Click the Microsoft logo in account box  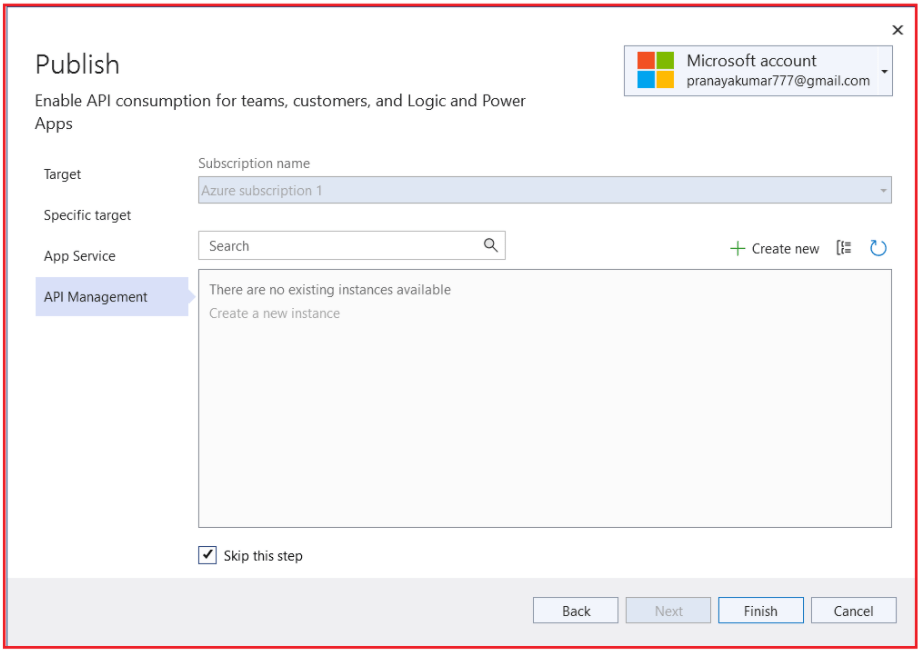coord(656,70)
